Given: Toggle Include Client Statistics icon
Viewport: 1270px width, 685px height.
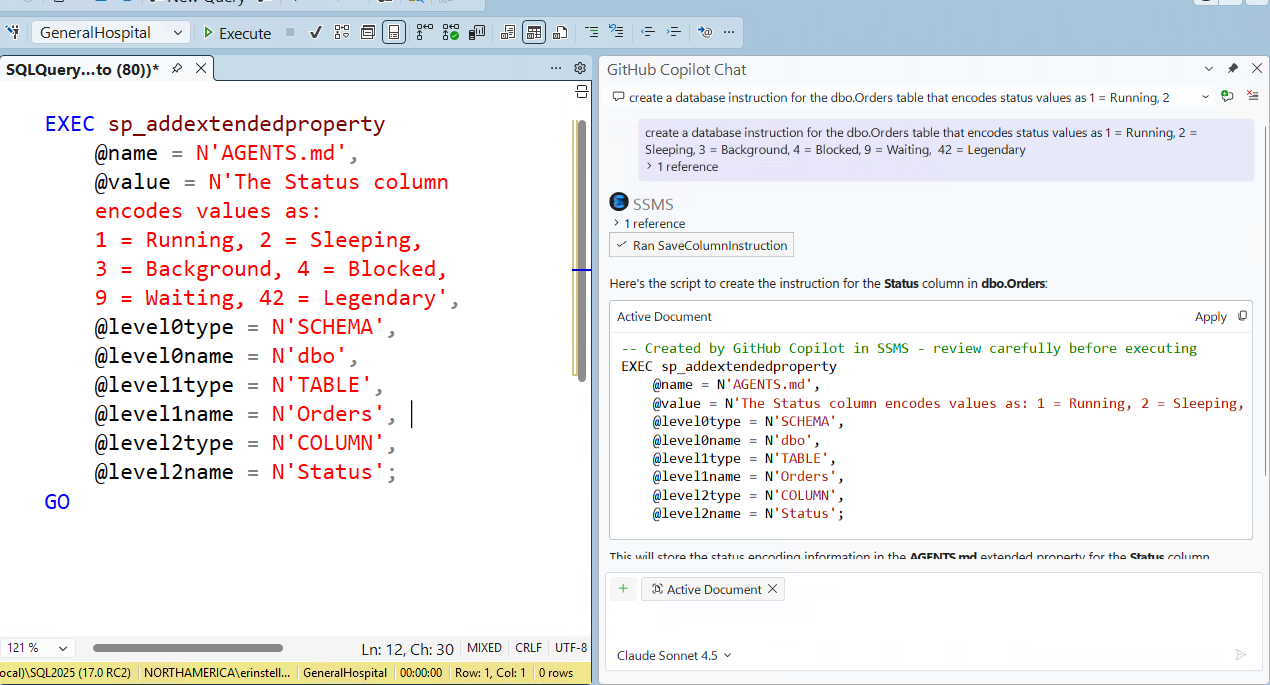Looking at the screenshot, I should (x=477, y=33).
